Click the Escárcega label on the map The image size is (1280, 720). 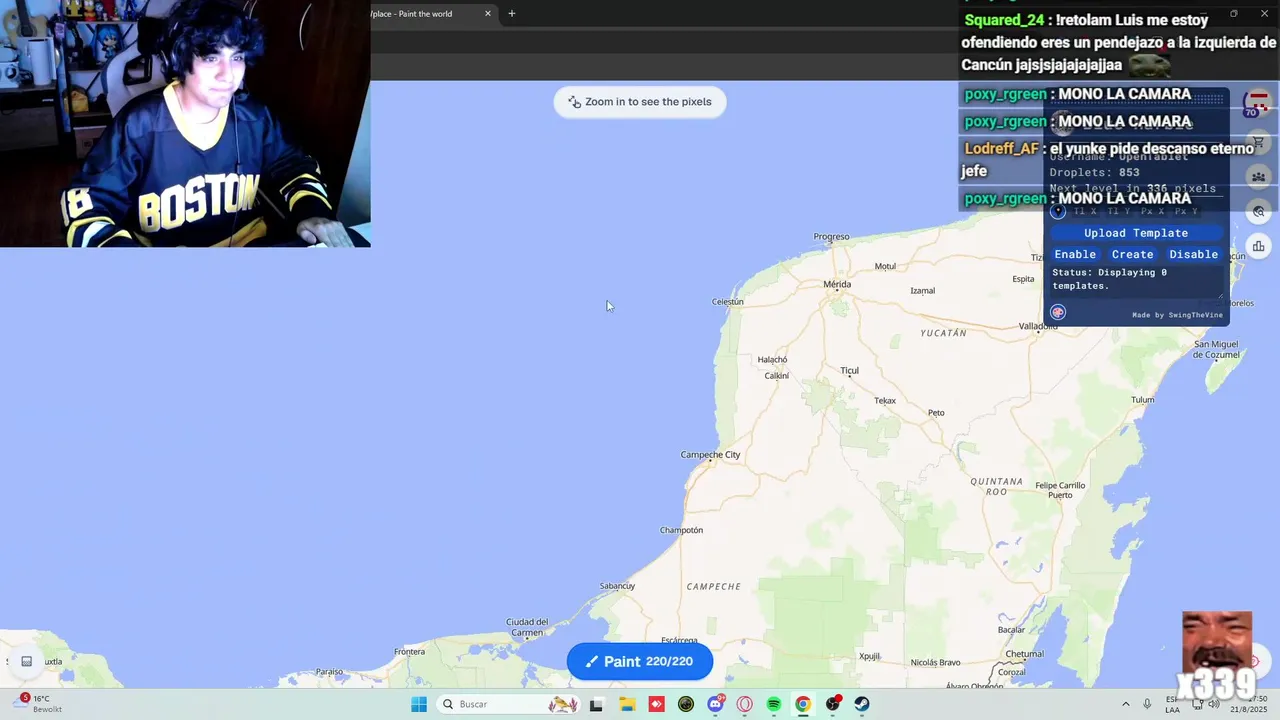click(x=679, y=640)
